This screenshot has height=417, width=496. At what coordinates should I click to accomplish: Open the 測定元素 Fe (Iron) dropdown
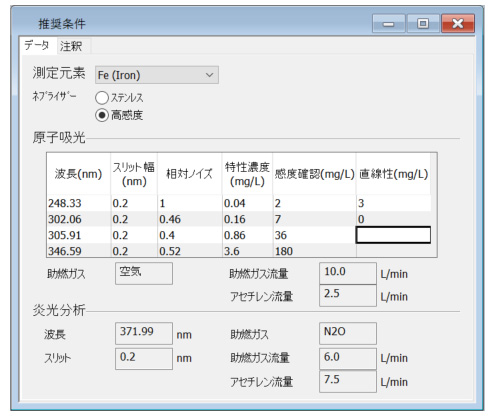157,75
